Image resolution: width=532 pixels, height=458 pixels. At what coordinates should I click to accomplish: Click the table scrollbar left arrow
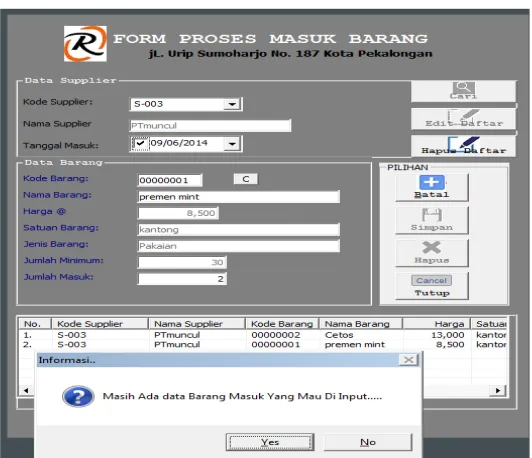click(26, 390)
